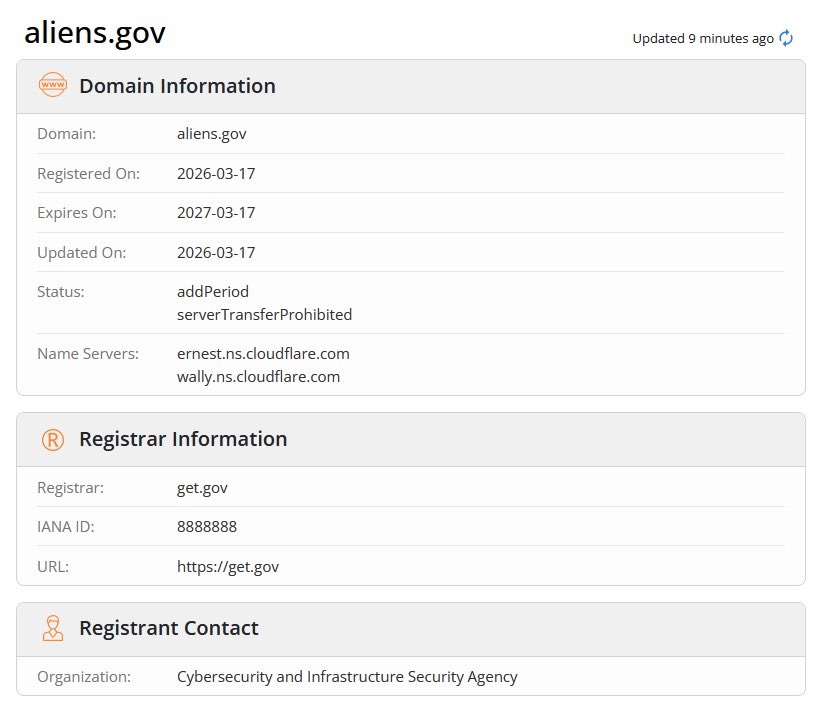The width and height of the screenshot is (821, 709).
Task: Select ernest.ns.cloudflare.com name server
Action: [x=262, y=353]
